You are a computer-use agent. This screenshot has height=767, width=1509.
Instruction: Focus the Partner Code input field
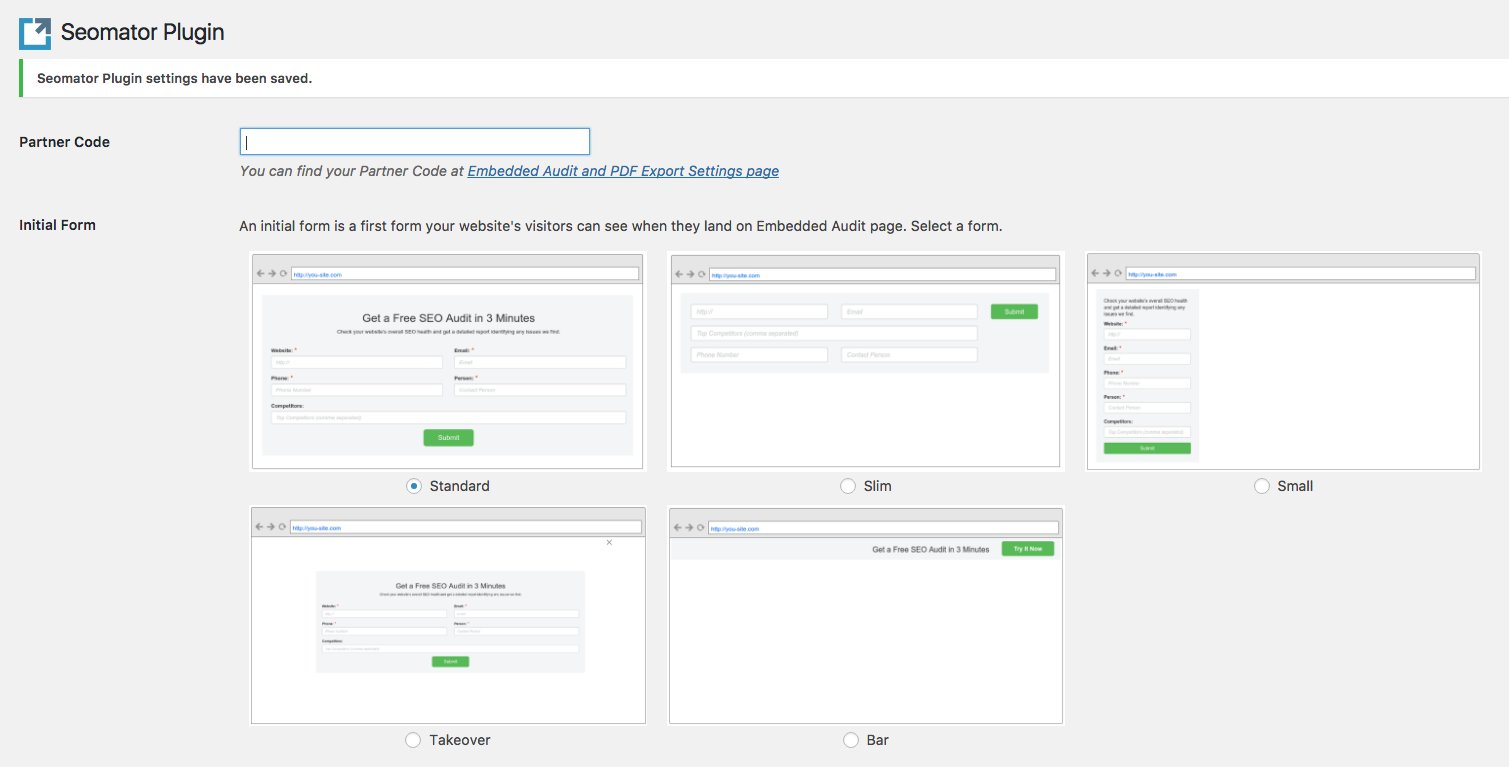coord(415,142)
